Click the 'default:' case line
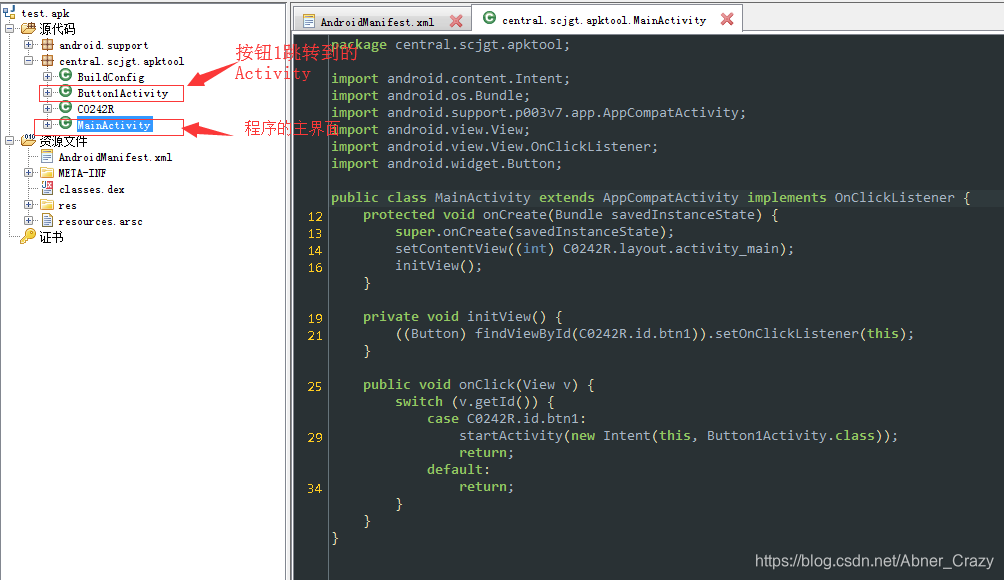Image resolution: width=1004 pixels, height=580 pixels. point(458,470)
